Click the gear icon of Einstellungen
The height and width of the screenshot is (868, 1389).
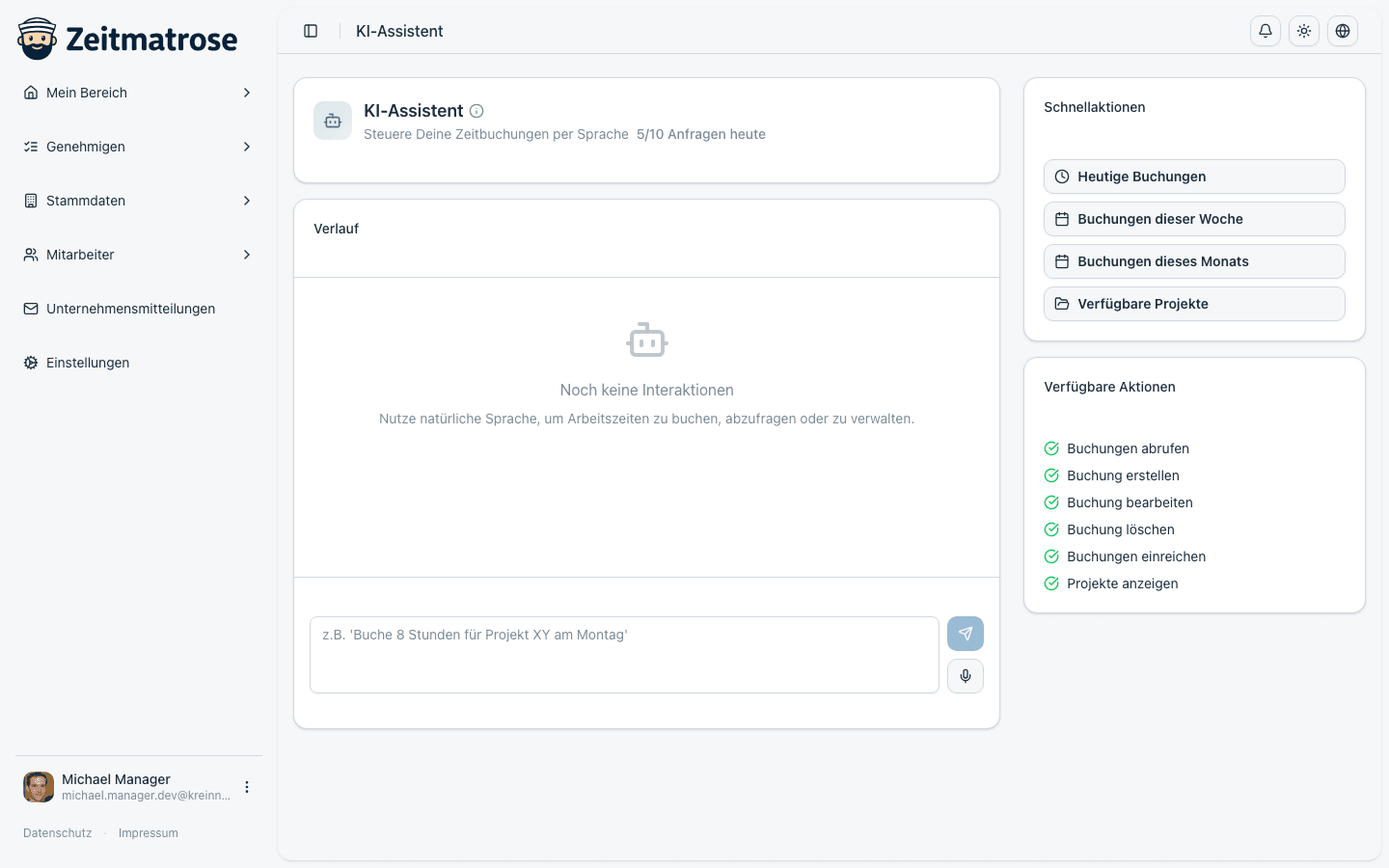point(31,363)
